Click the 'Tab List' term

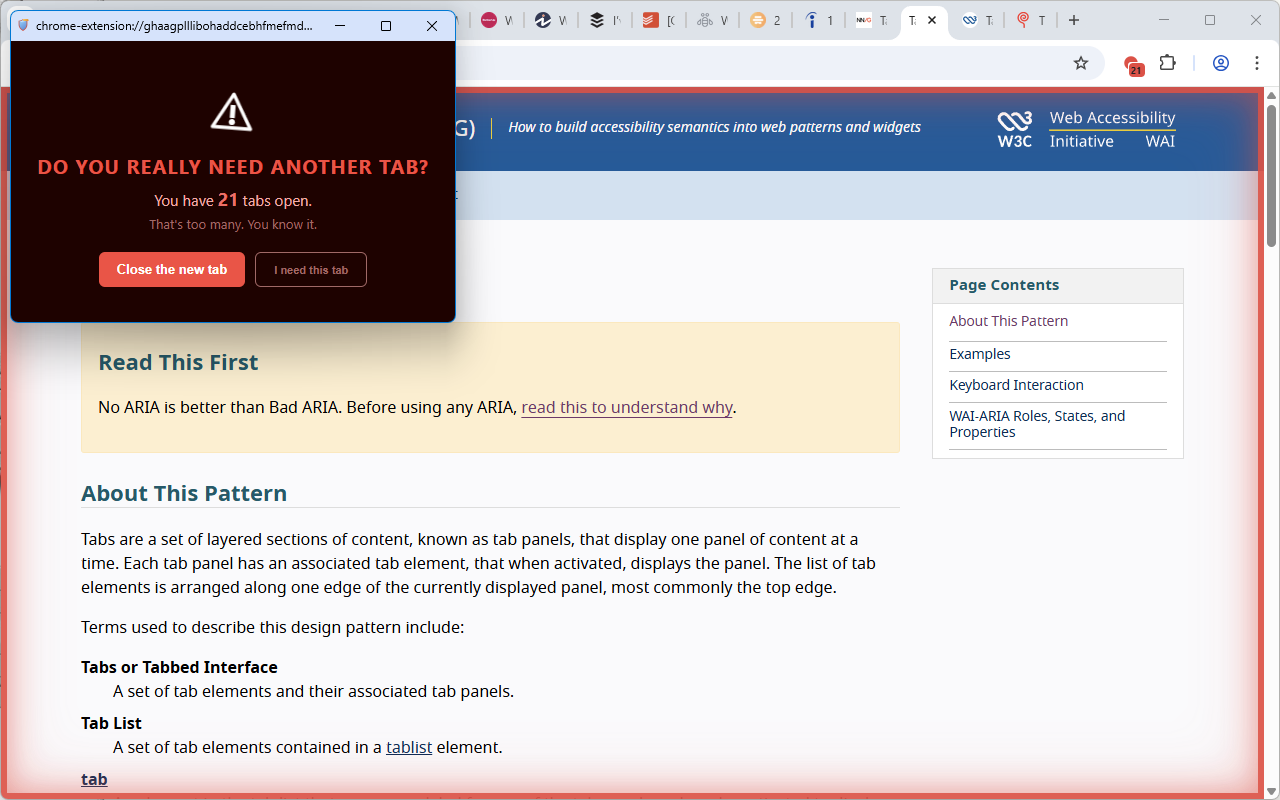coord(111,723)
